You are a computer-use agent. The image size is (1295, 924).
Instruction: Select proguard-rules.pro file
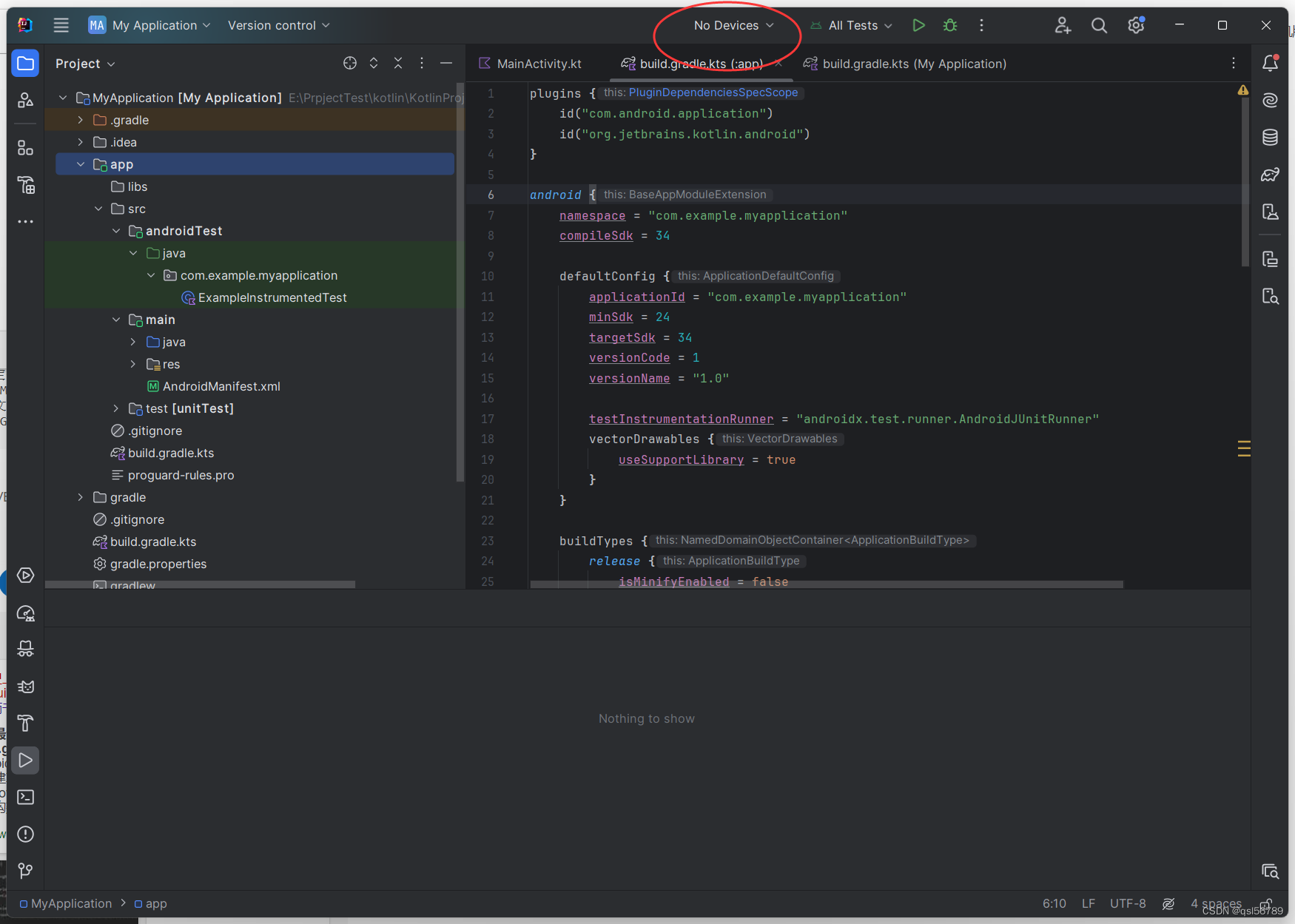172,475
